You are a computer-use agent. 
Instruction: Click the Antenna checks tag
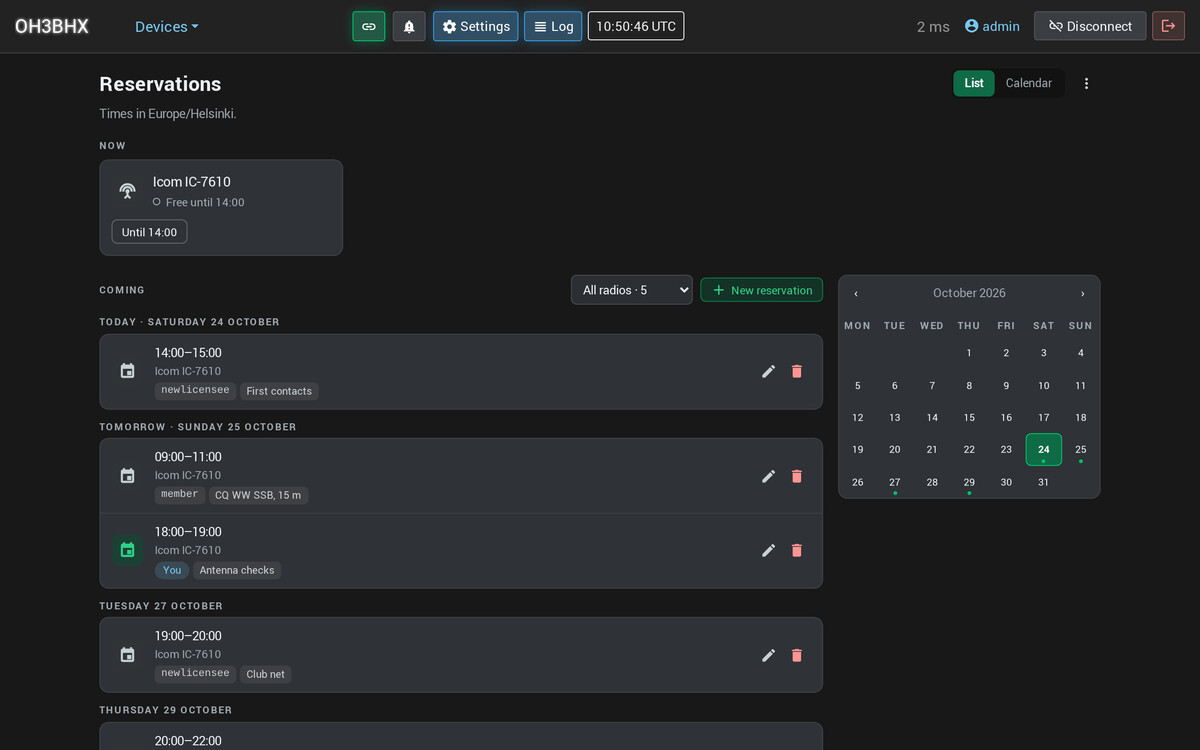click(237, 570)
